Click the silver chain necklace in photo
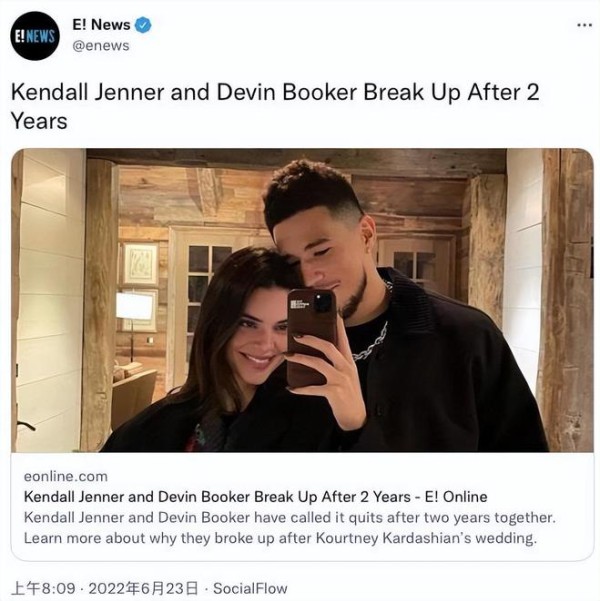 371,340
